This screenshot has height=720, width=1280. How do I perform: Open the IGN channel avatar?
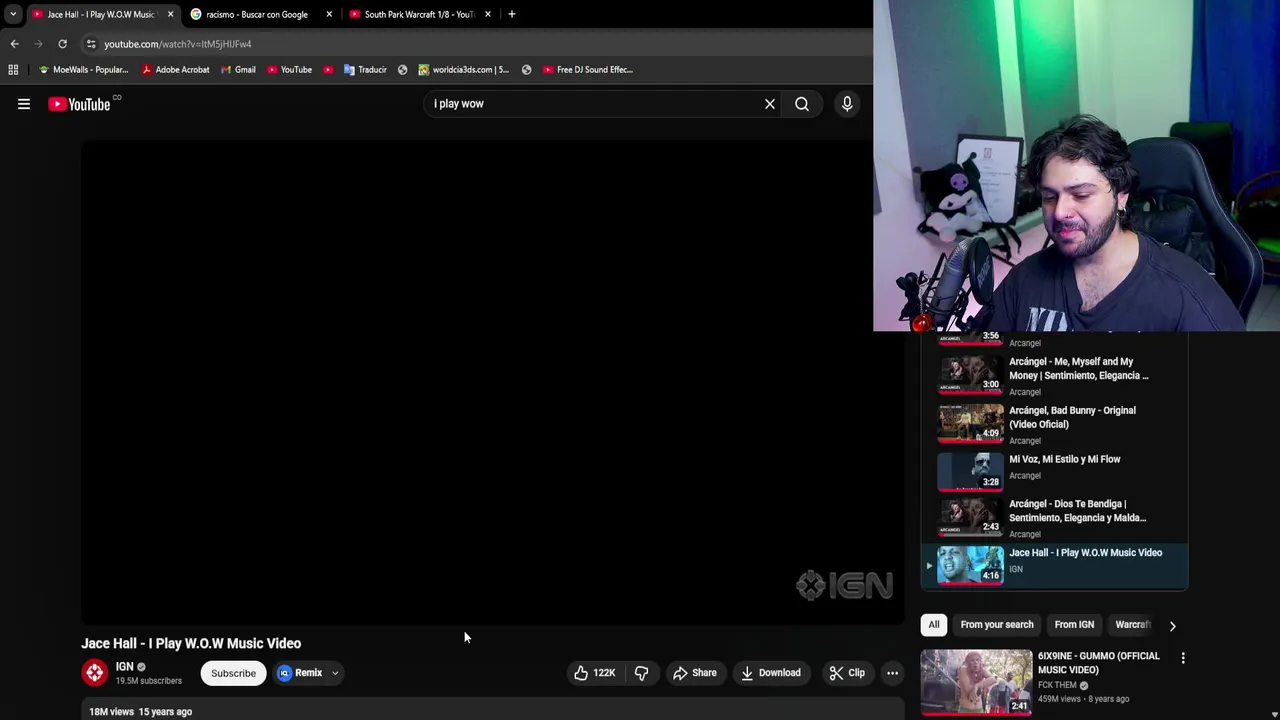coord(95,673)
